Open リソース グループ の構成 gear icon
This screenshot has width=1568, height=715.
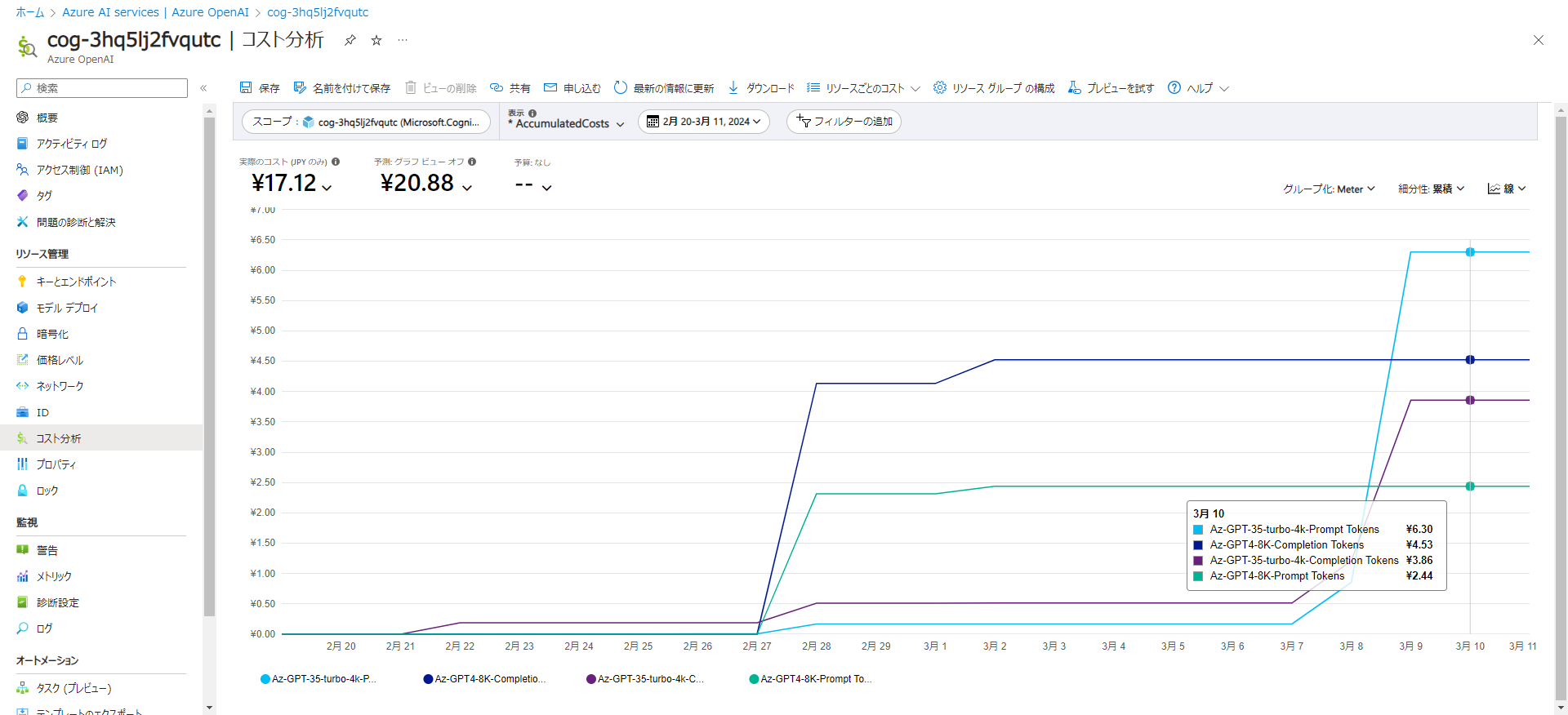940,87
